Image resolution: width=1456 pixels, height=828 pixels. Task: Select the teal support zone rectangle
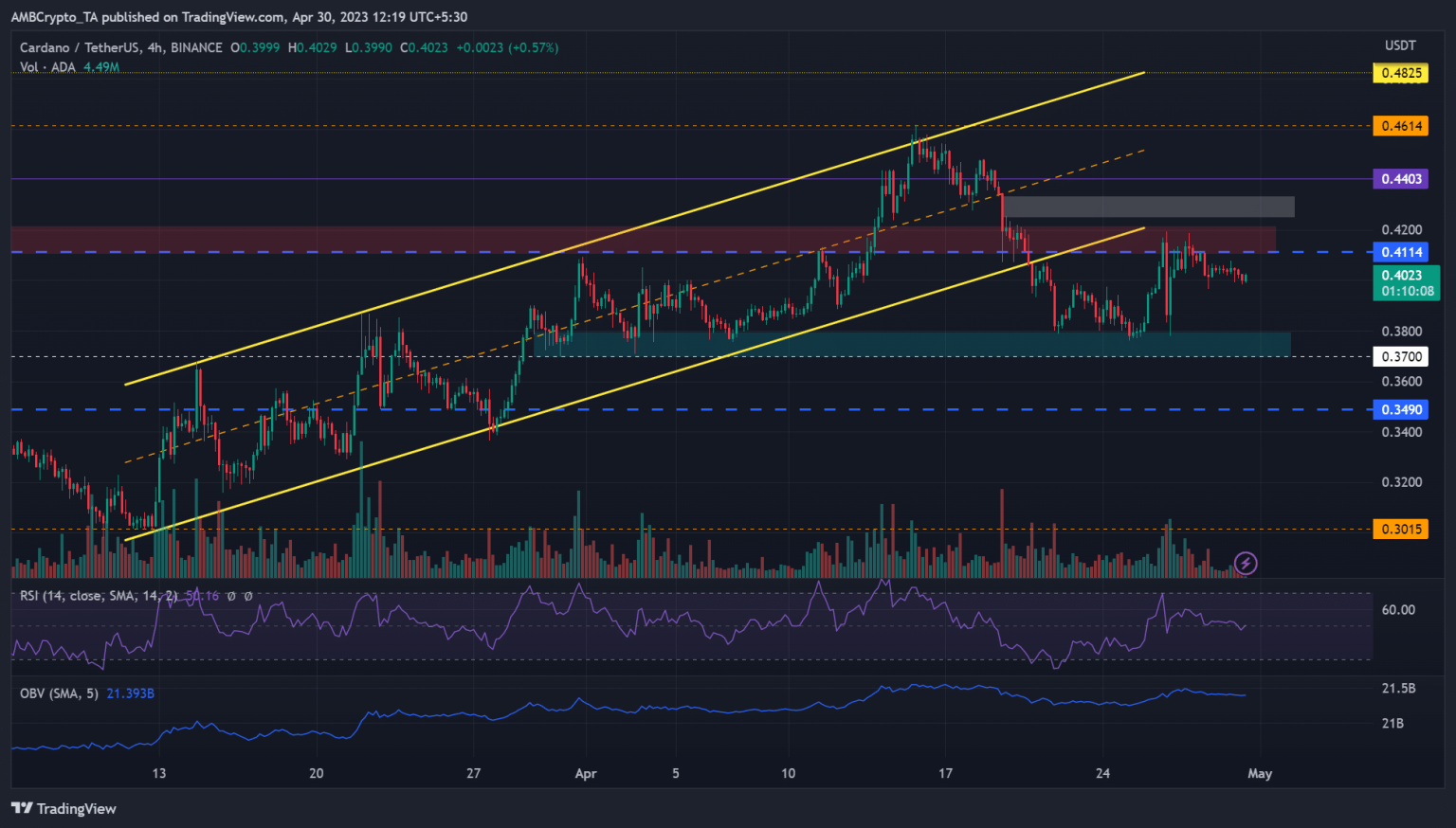910,343
